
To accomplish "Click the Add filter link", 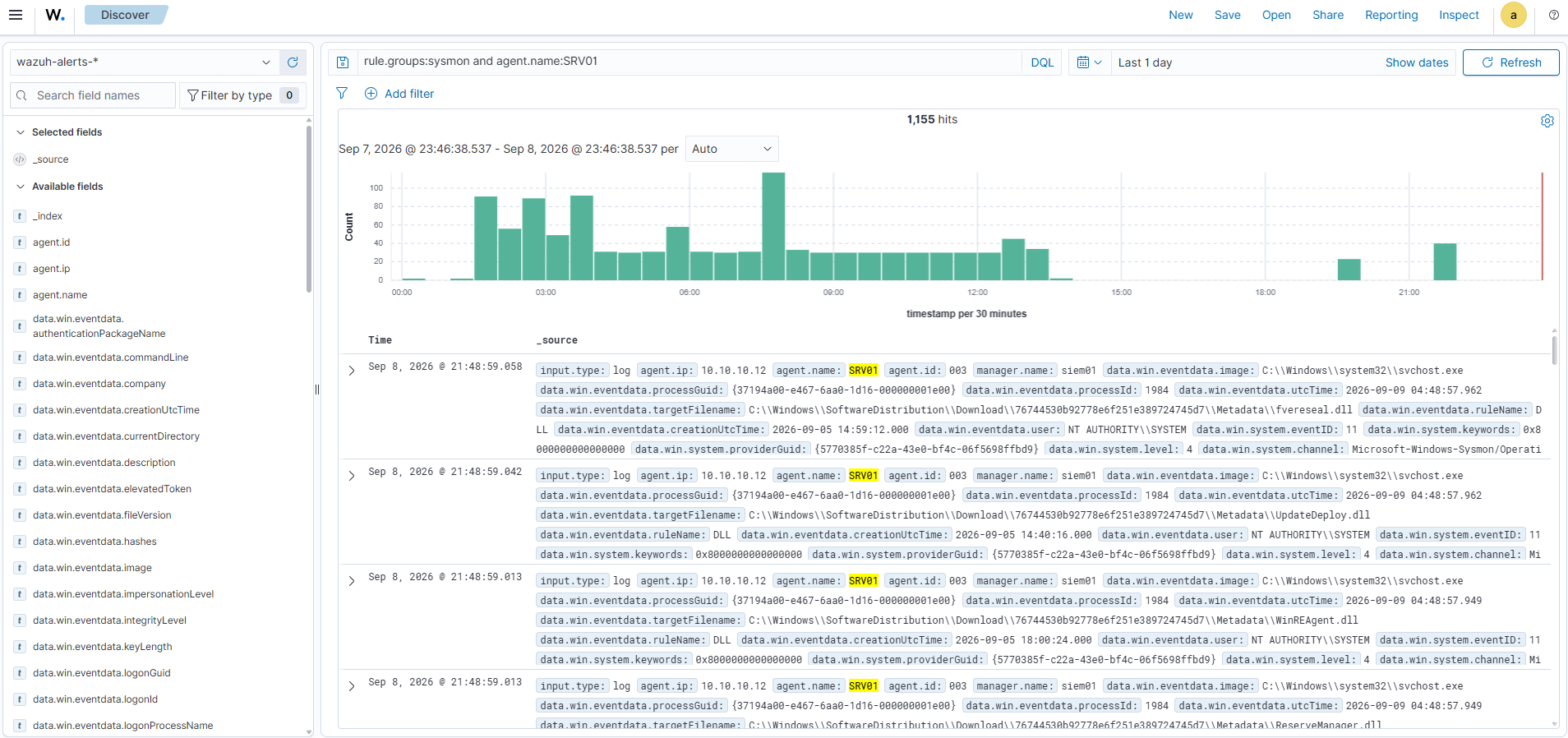I will coord(409,94).
